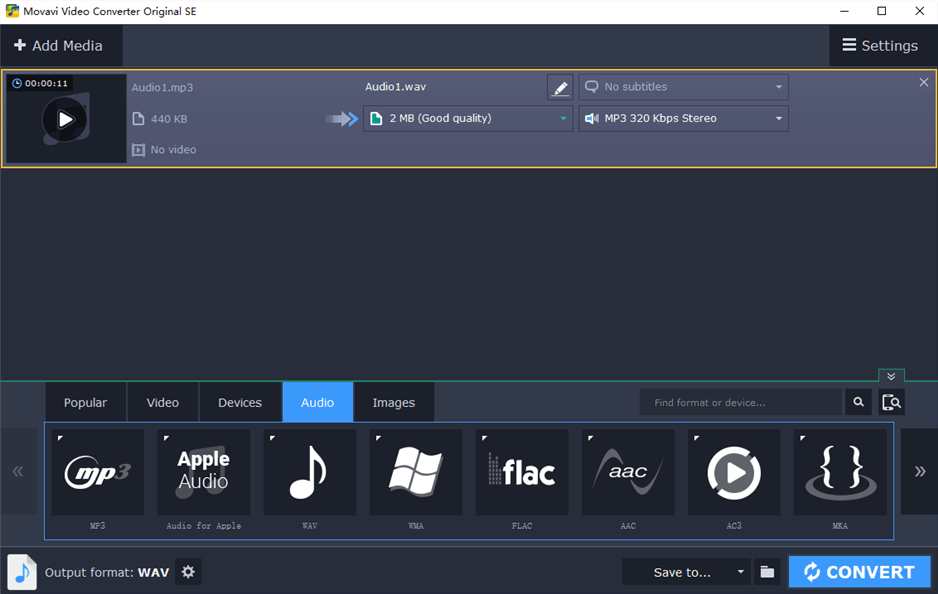
Task: Open output folder via folder icon
Action: point(767,572)
